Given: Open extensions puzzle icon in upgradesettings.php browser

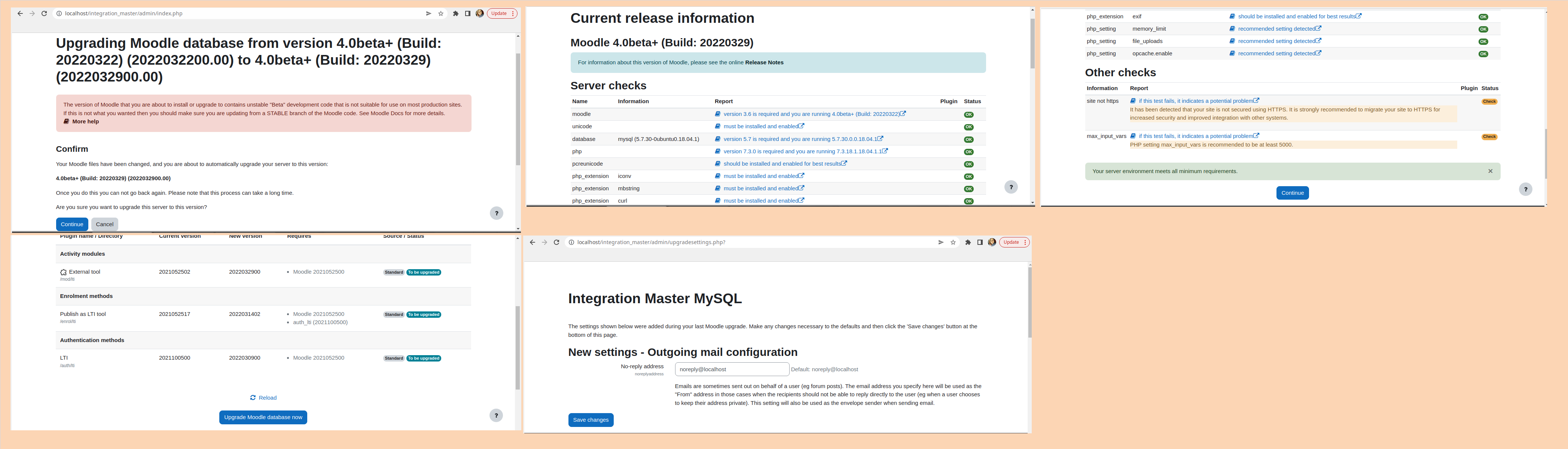Looking at the screenshot, I should pyautogui.click(x=968, y=242).
